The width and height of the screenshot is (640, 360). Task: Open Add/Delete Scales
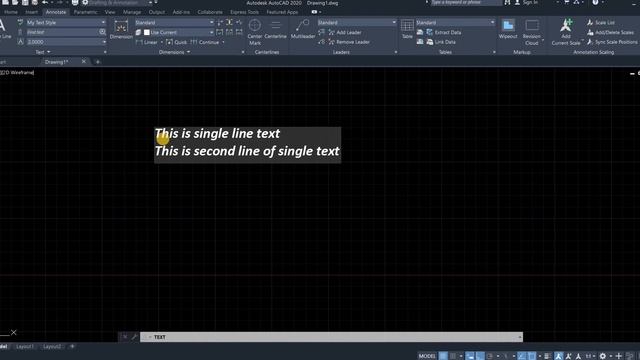tap(610, 32)
